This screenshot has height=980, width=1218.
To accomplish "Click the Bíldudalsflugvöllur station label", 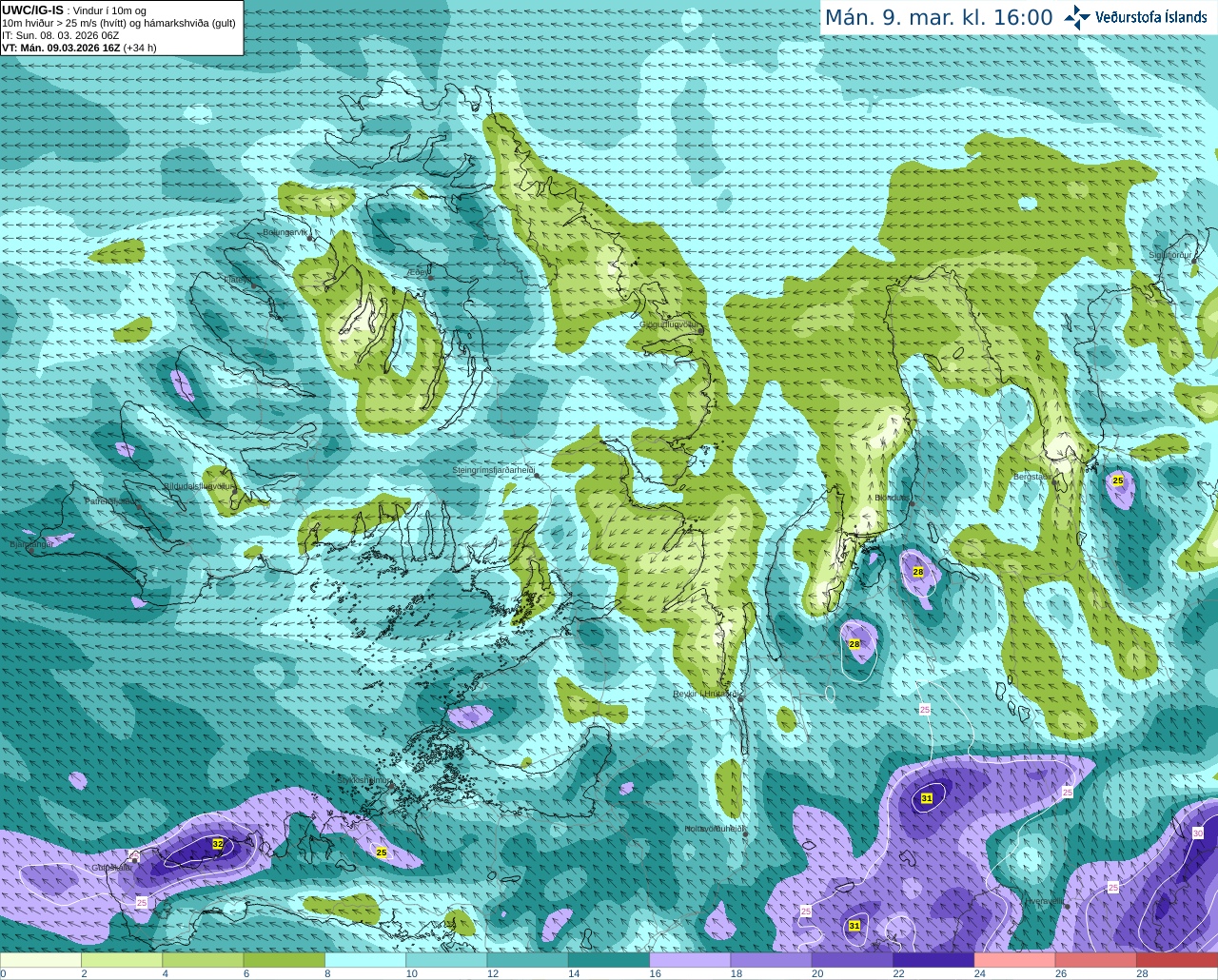I will pos(198,485).
